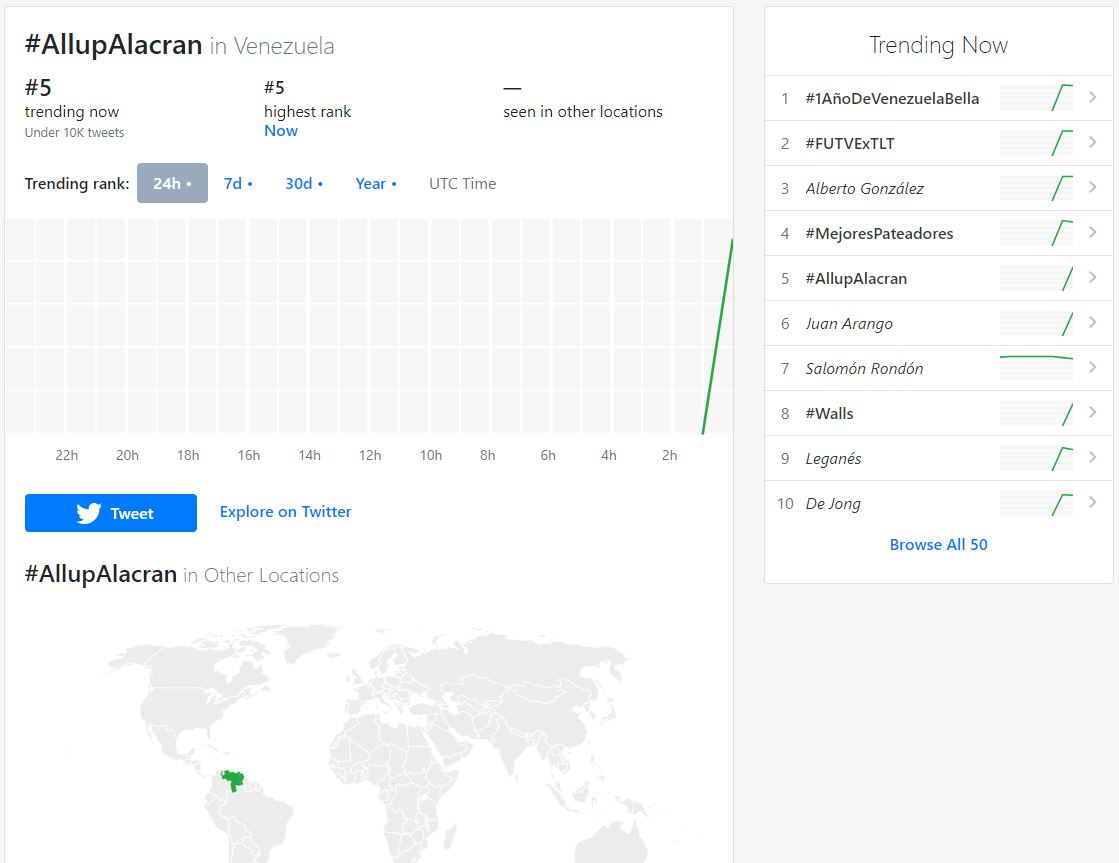Image resolution: width=1119 pixels, height=863 pixels.
Task: Expand chevron next to Leganés
Action: coord(1093,457)
